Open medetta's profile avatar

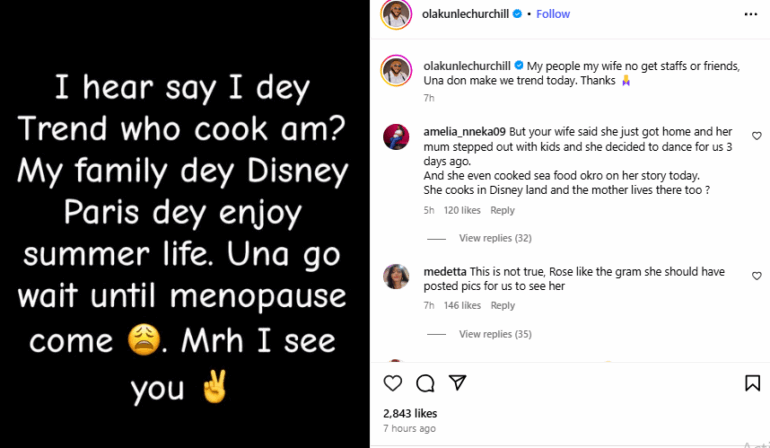pyautogui.click(x=396, y=275)
